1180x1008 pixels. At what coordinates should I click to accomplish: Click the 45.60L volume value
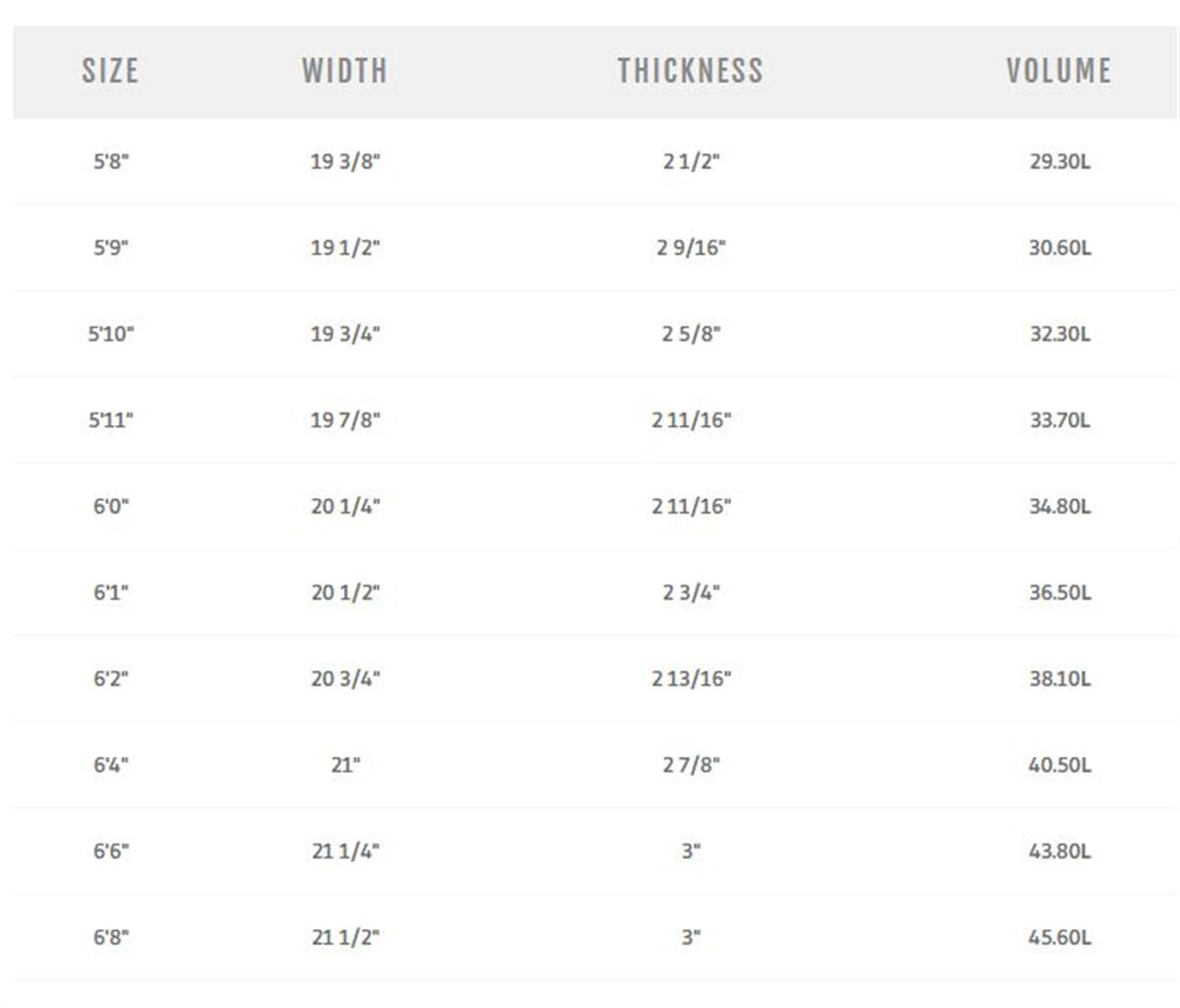click(x=1060, y=937)
